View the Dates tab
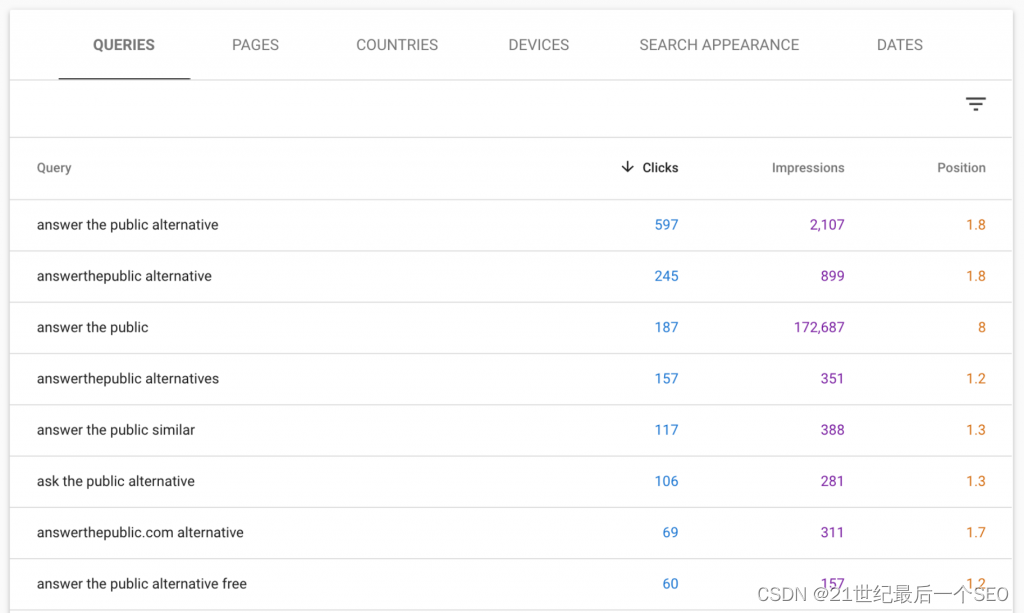Image resolution: width=1024 pixels, height=613 pixels. coord(899,45)
